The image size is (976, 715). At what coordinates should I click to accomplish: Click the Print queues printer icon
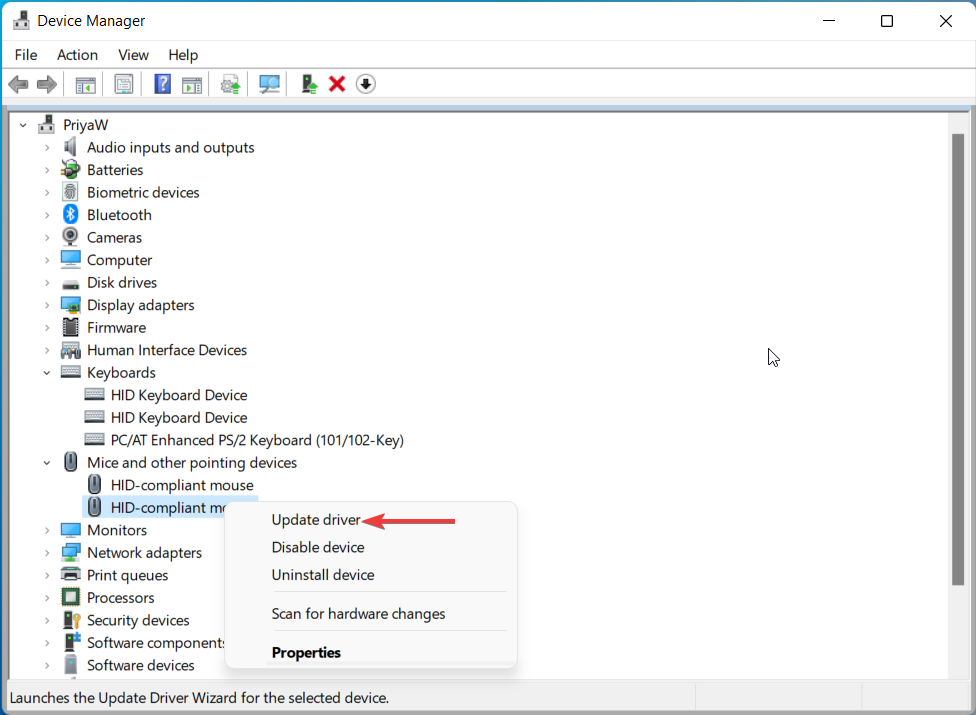70,574
